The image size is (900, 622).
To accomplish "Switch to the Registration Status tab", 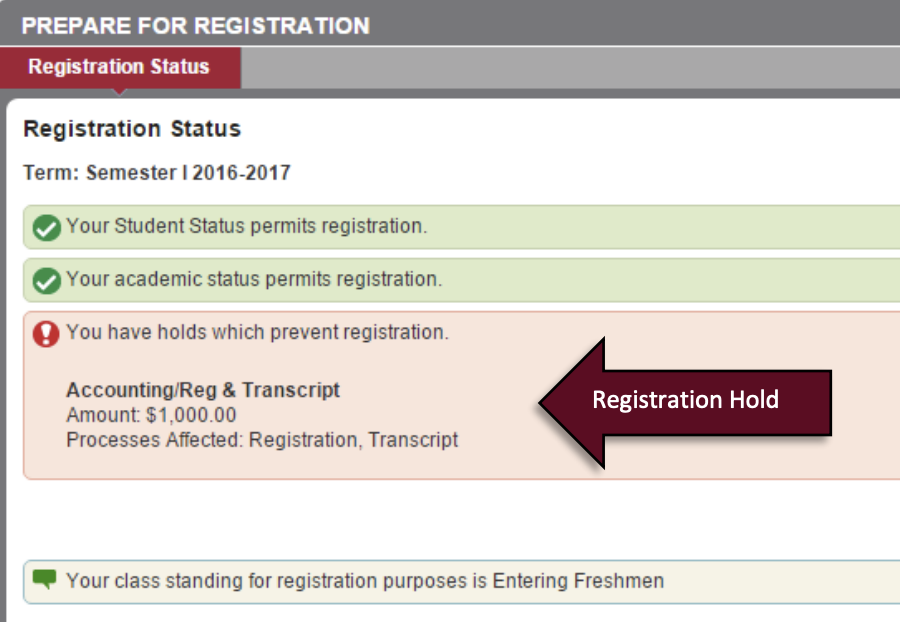I will pyautogui.click(x=120, y=67).
